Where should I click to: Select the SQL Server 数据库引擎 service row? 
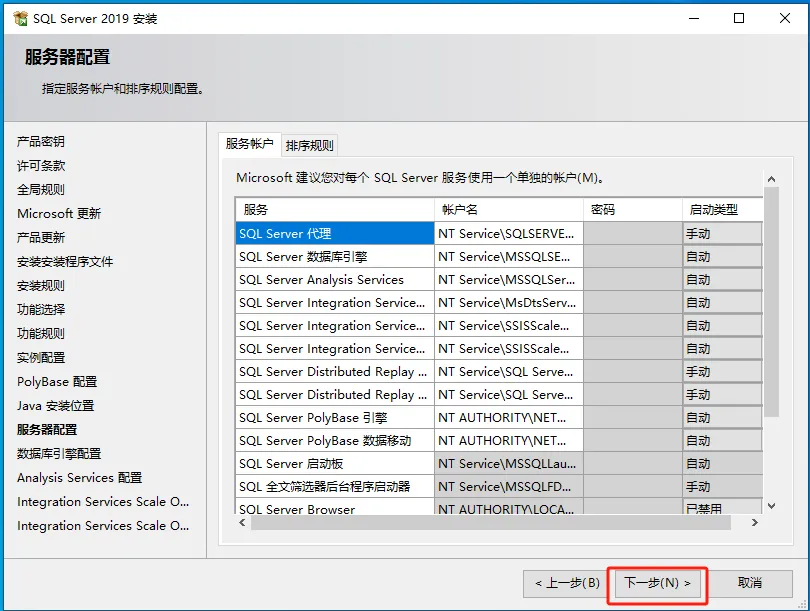pyautogui.click(x=335, y=257)
